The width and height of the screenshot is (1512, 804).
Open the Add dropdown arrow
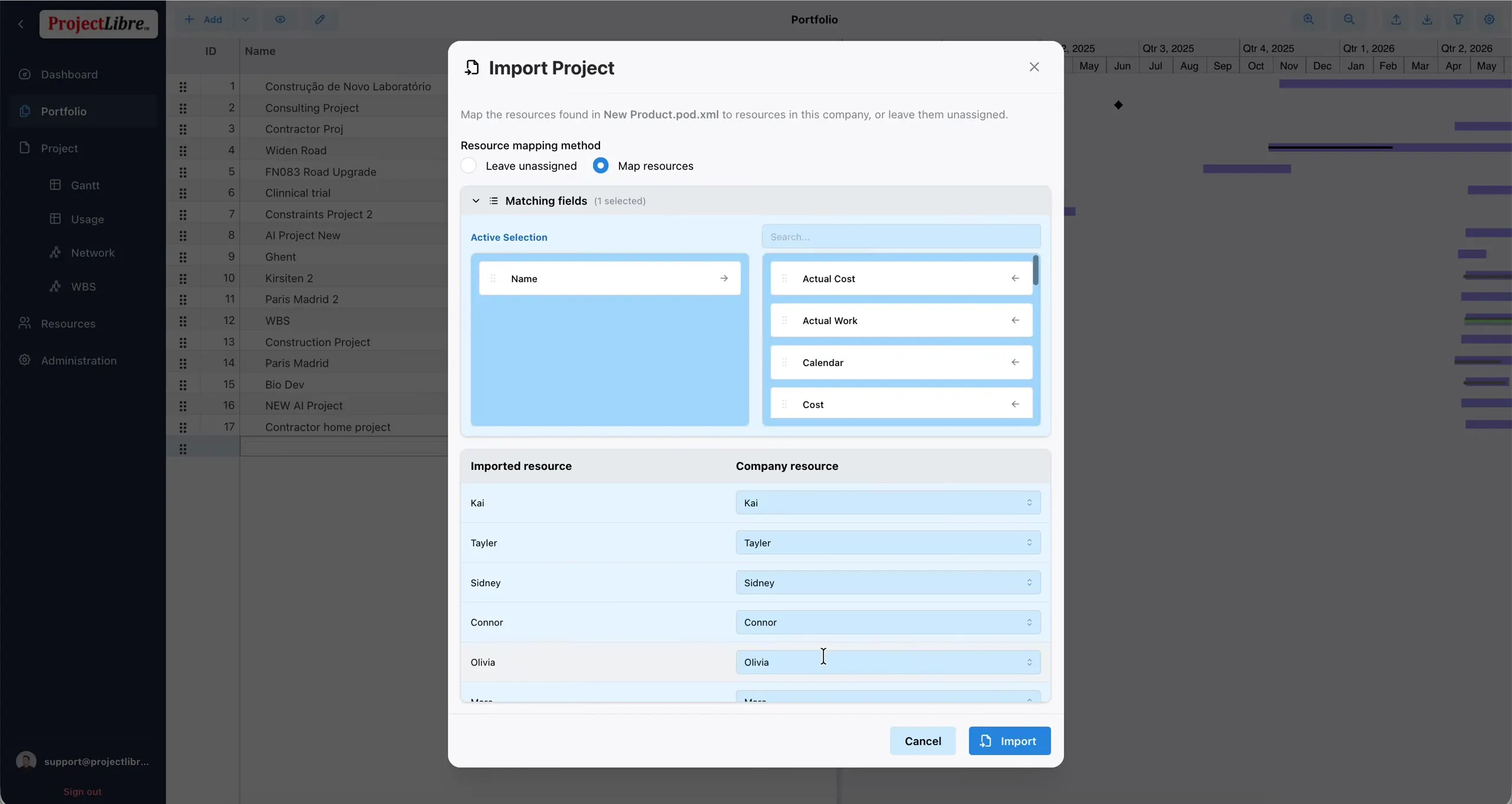click(x=245, y=19)
